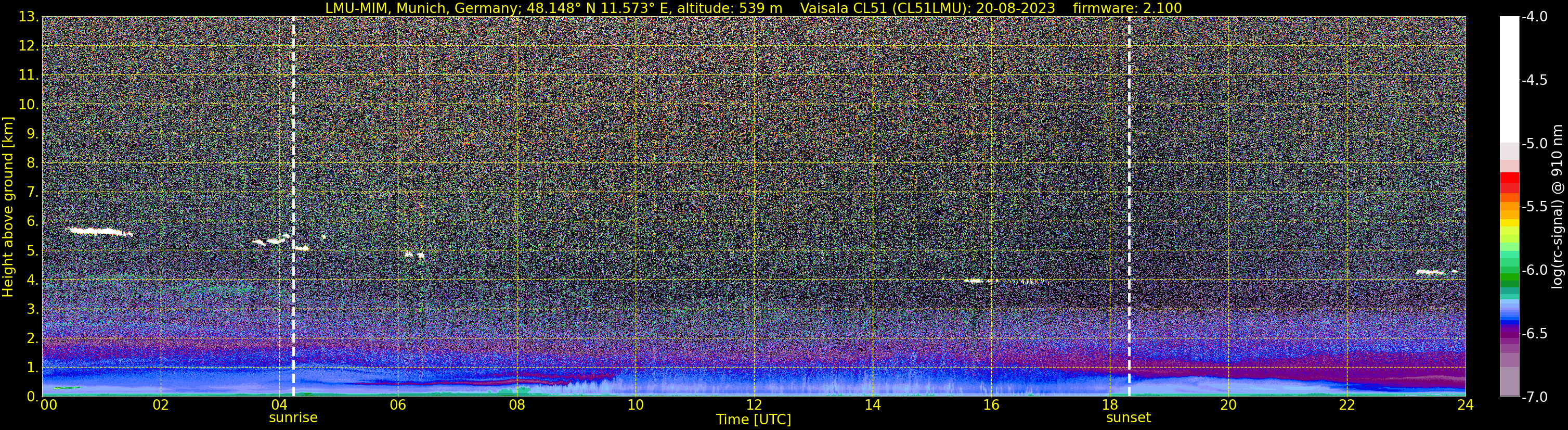
Task: Click the '18' time axis tick label
Action: coord(1110,405)
